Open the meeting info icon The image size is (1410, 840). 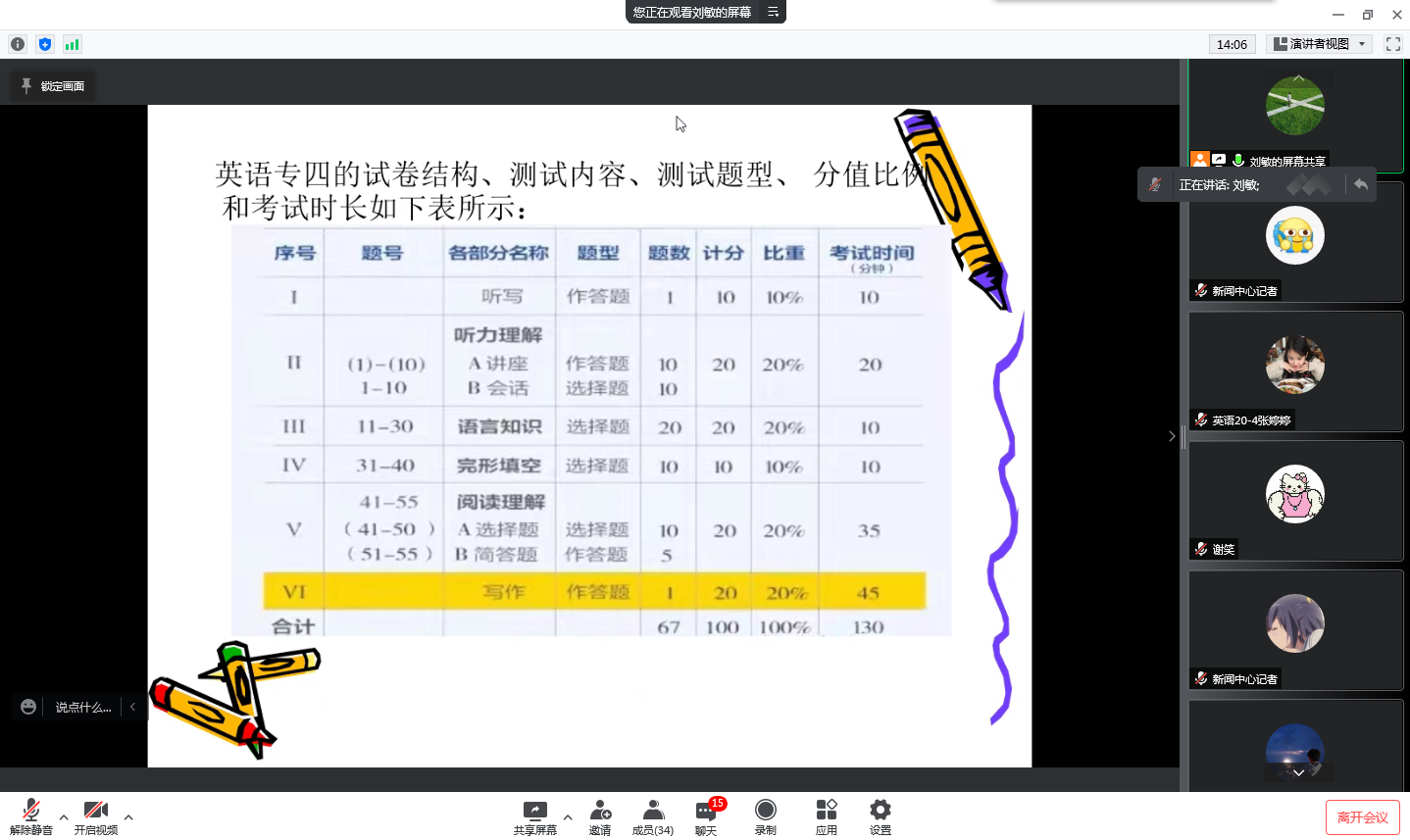18,44
